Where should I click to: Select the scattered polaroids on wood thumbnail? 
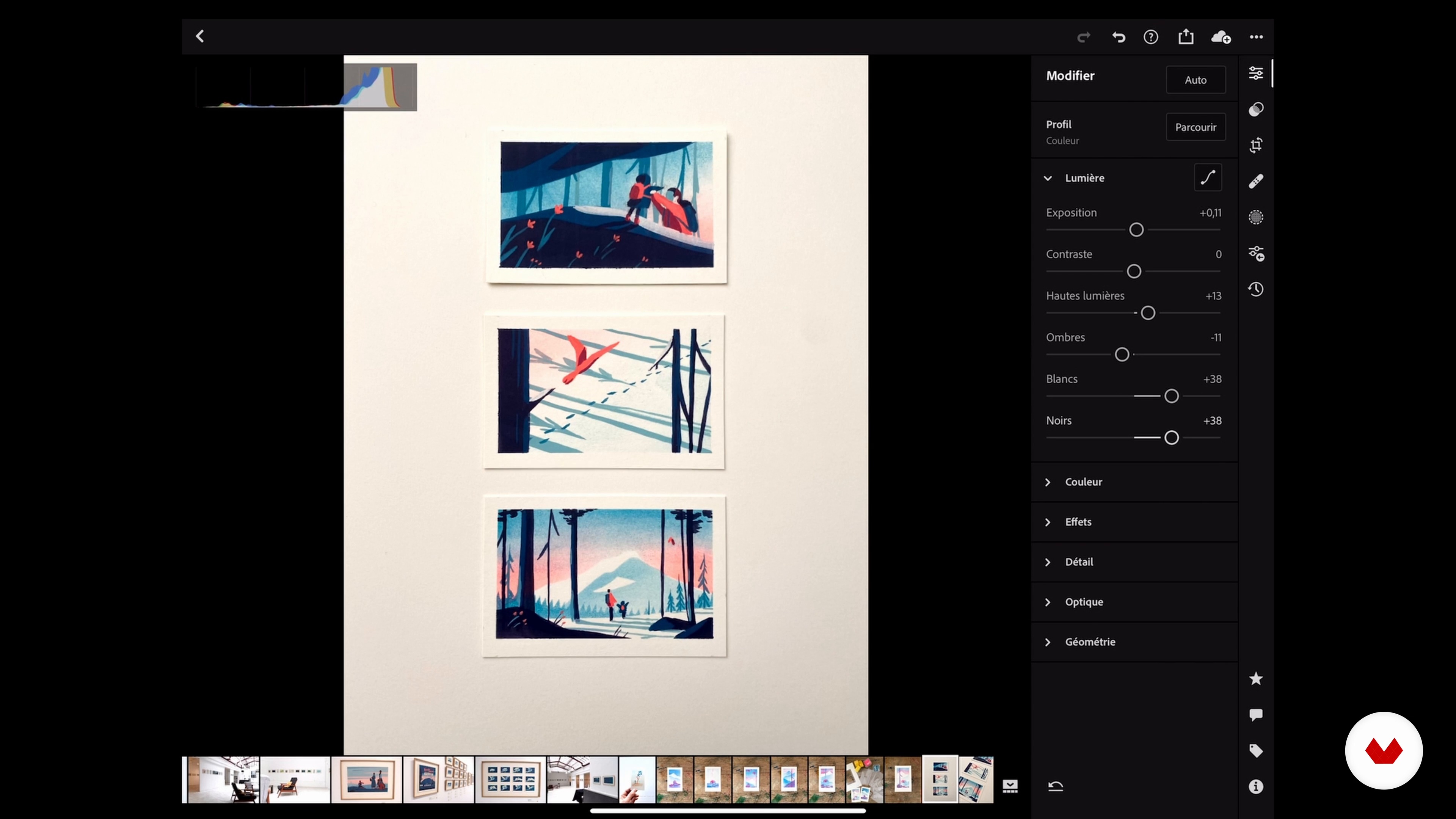(x=864, y=780)
